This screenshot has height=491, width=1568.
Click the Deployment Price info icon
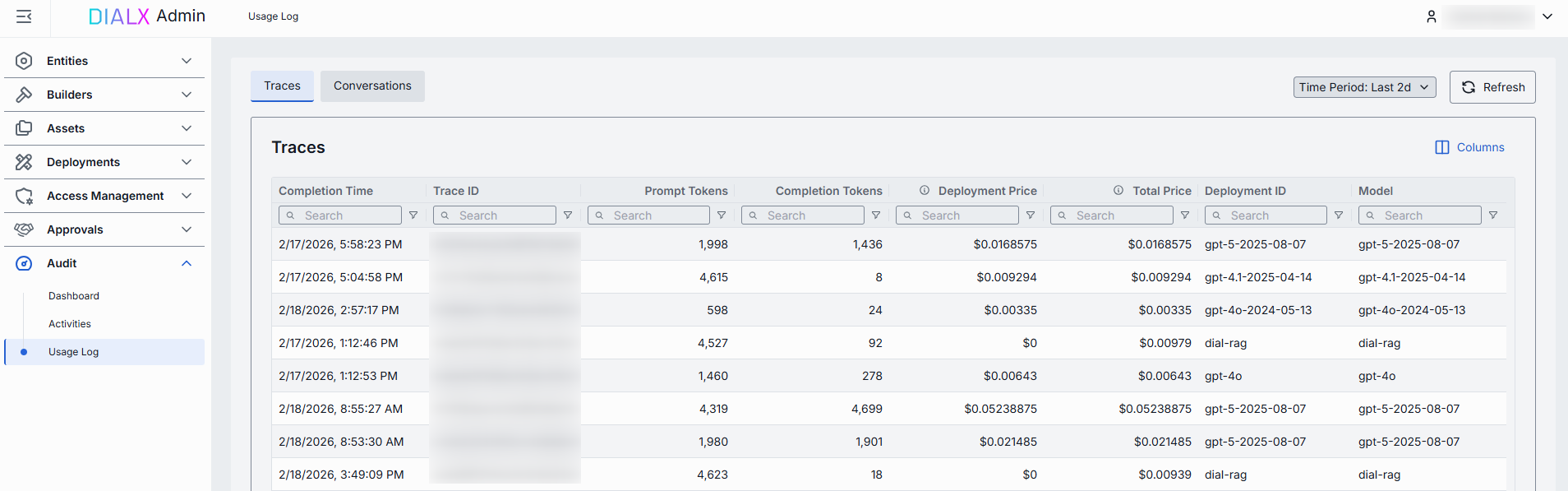(925, 191)
